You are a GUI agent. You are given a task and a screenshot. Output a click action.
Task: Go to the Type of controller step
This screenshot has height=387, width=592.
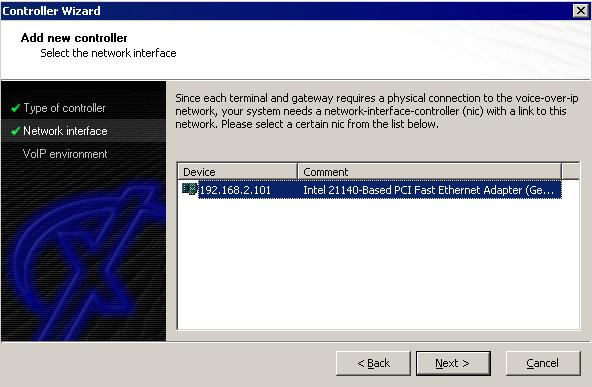[64, 108]
